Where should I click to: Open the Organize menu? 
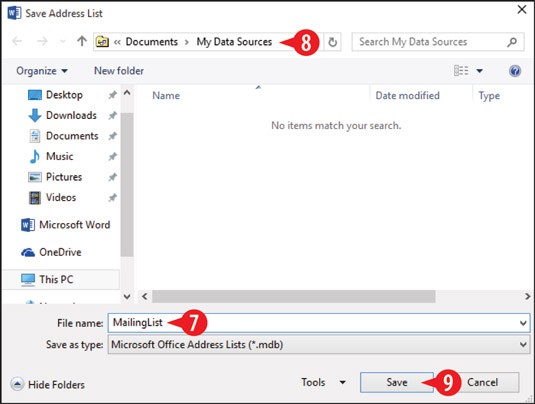[x=42, y=71]
